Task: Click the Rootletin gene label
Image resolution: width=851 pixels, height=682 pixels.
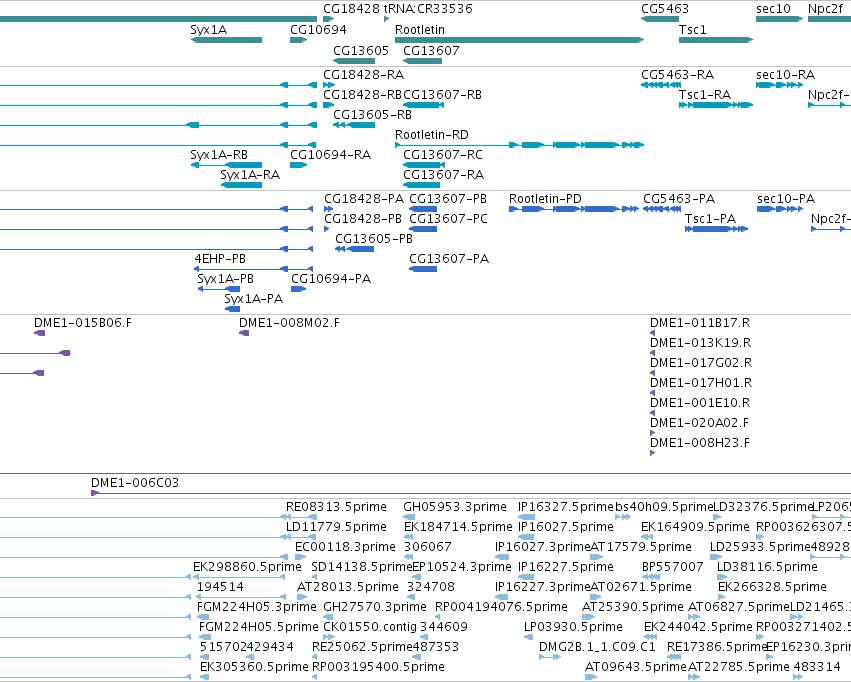Action: click(420, 30)
